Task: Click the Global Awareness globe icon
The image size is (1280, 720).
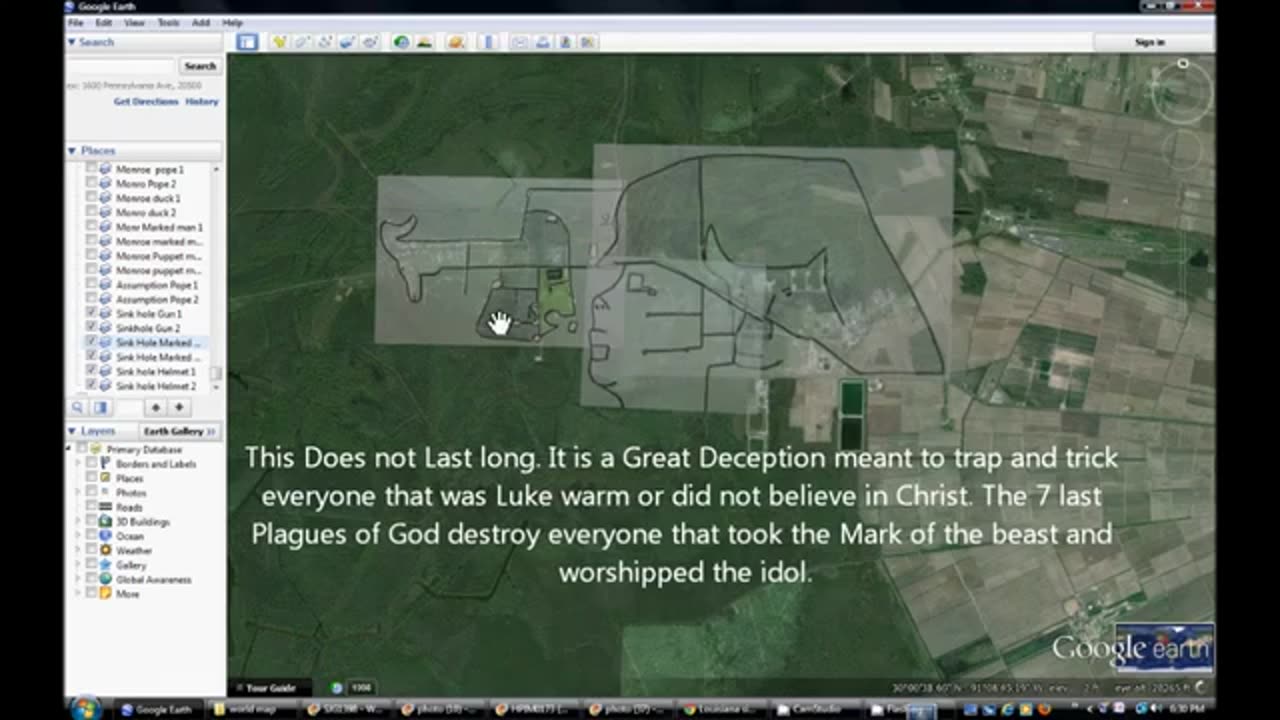Action: tap(106, 579)
